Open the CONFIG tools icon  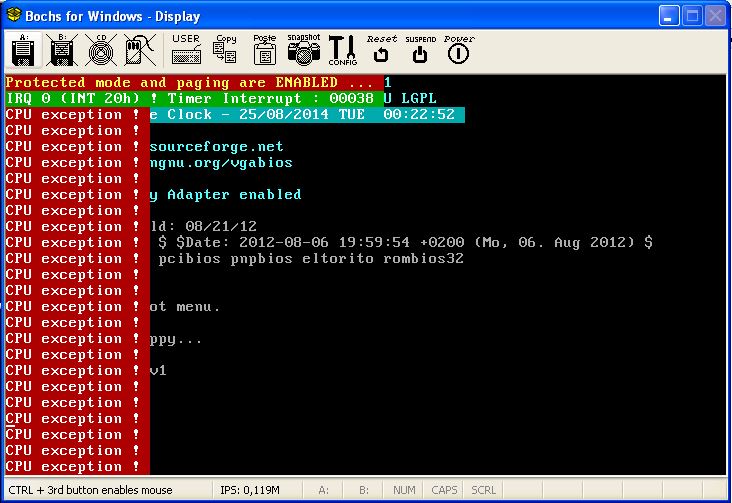click(342, 49)
